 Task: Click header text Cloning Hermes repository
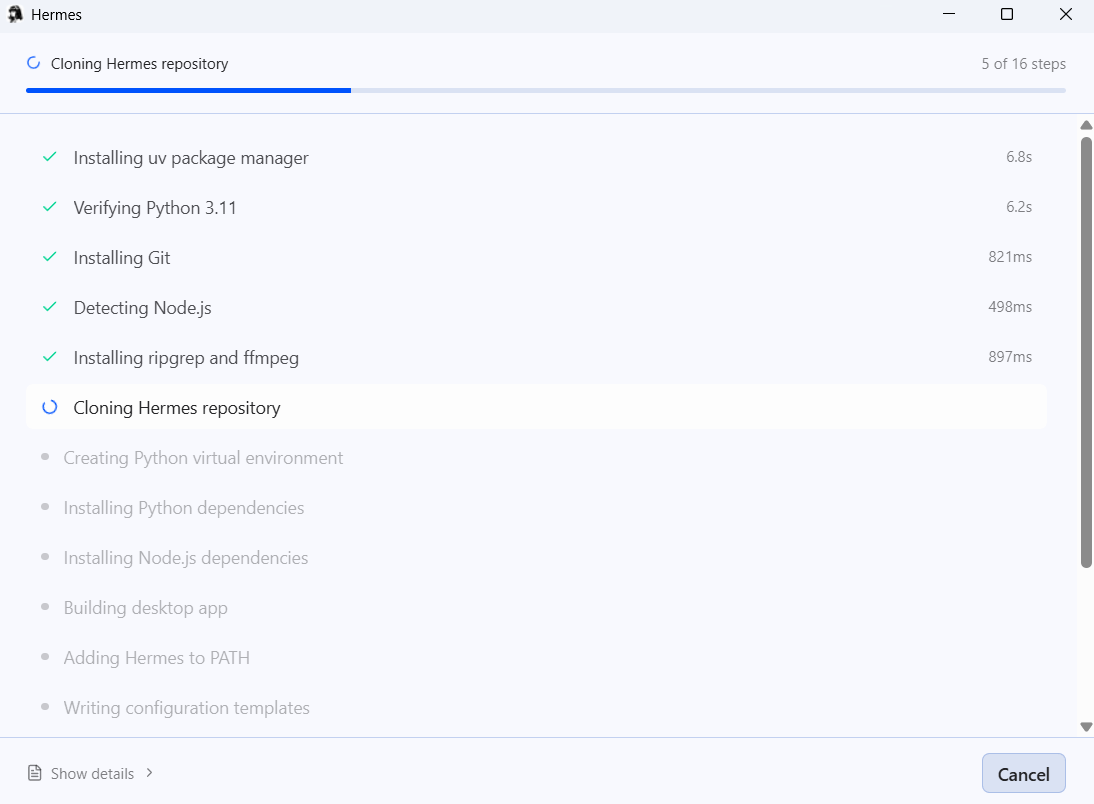(140, 64)
